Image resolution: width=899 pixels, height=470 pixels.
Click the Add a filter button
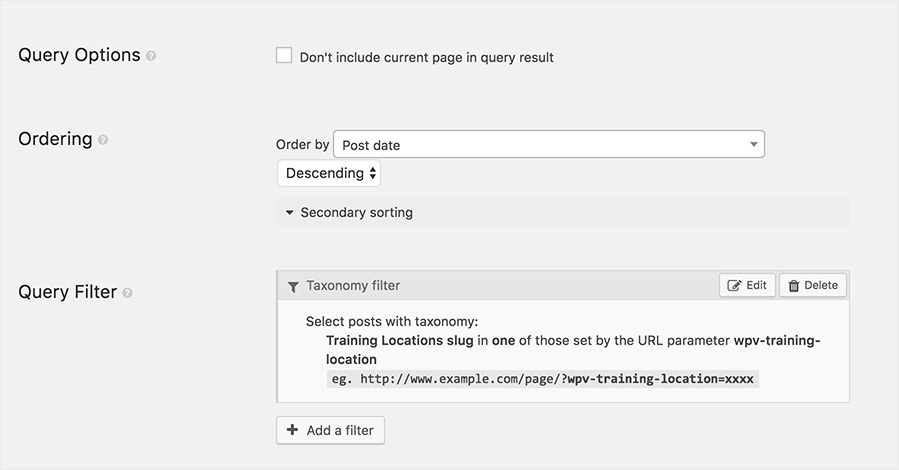click(330, 430)
